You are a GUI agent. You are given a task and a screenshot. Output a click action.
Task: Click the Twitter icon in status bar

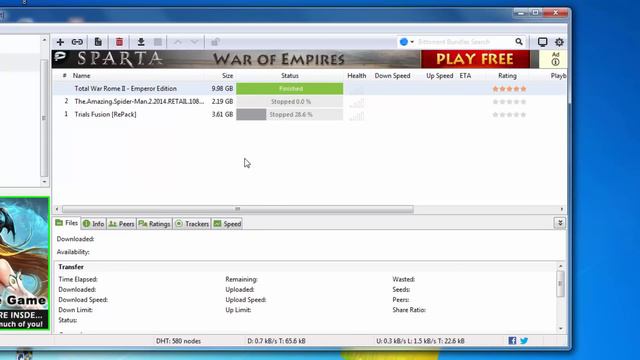[x=524, y=340]
